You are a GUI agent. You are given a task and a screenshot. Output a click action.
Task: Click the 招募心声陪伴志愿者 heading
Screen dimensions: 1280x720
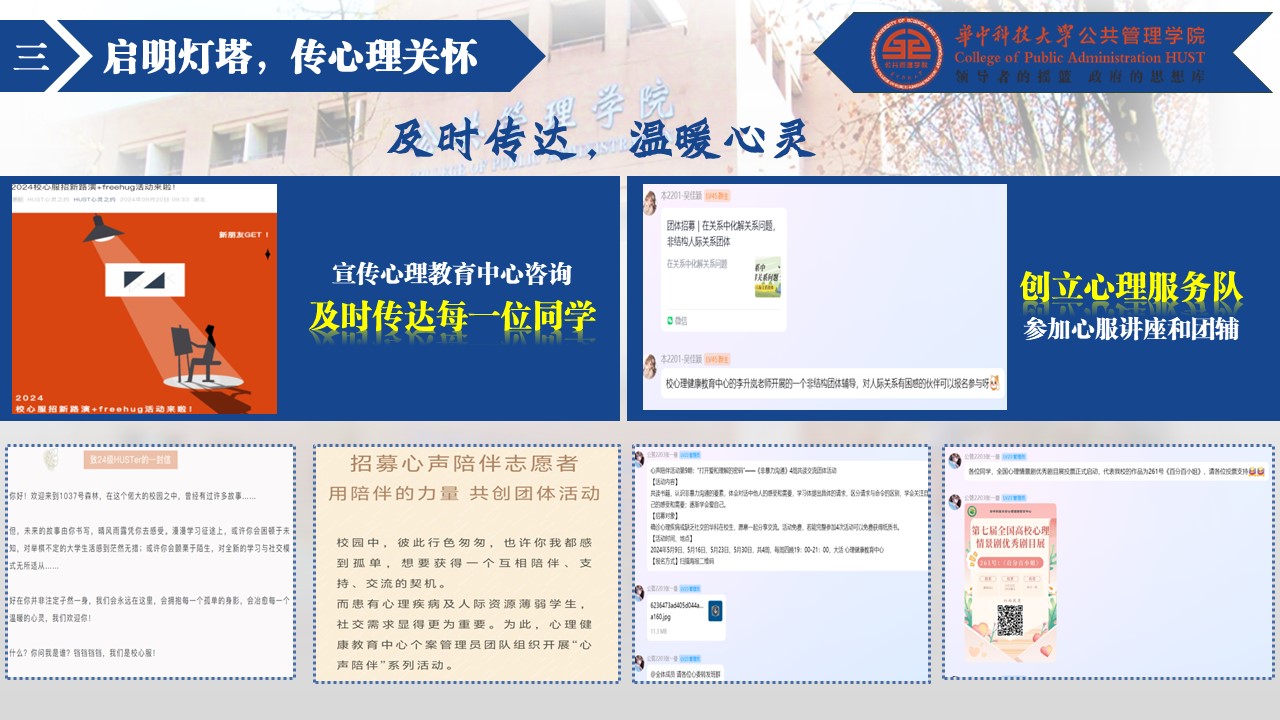point(464,464)
